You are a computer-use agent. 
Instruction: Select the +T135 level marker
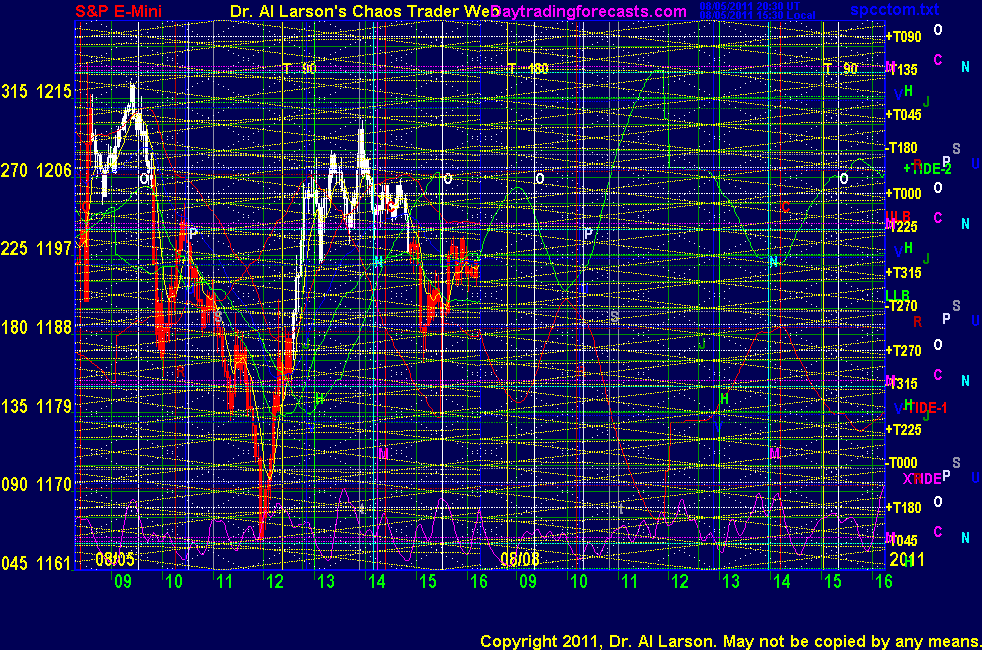tap(904, 70)
